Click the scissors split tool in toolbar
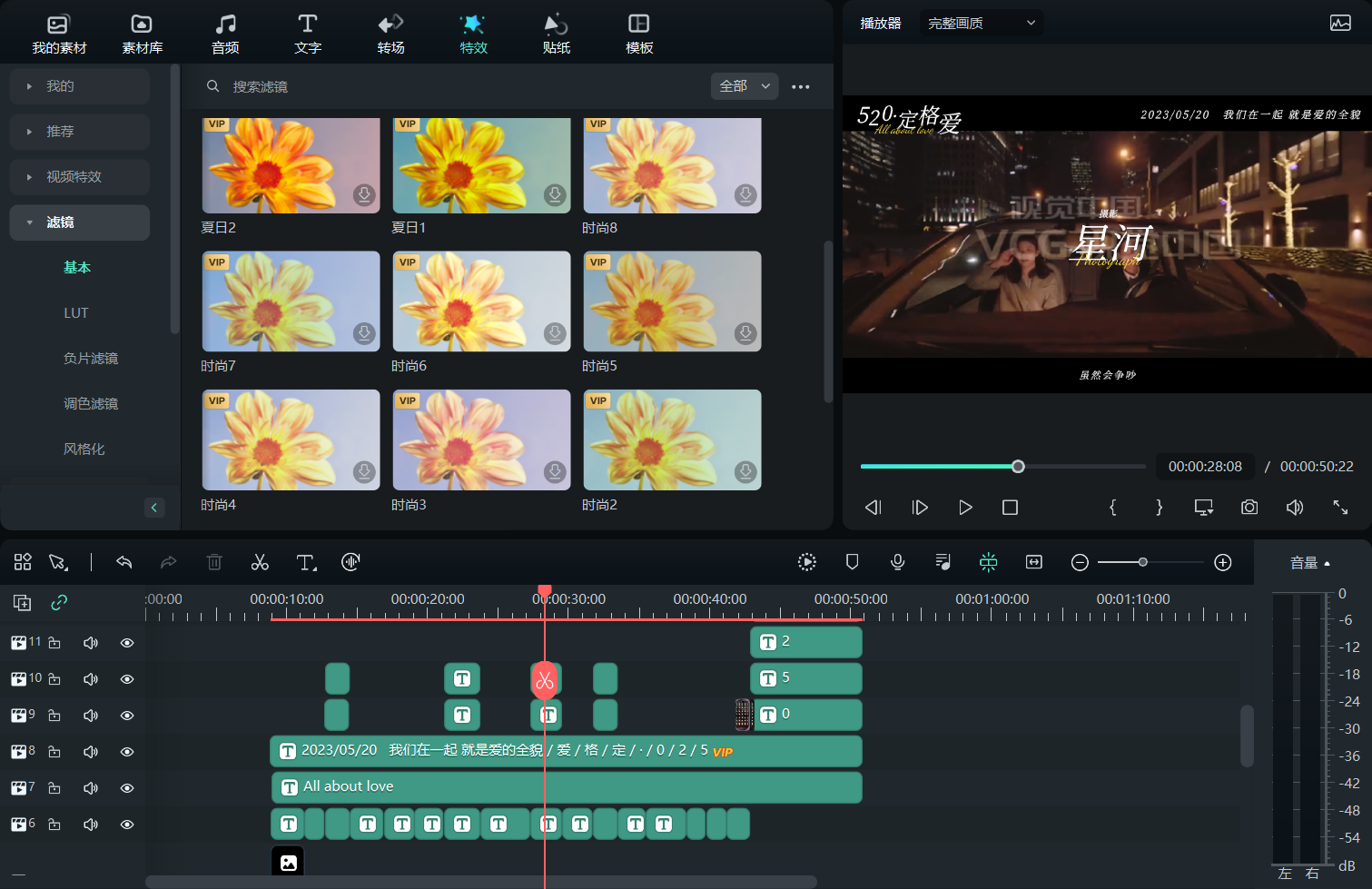The width and height of the screenshot is (1372, 889). point(260,562)
